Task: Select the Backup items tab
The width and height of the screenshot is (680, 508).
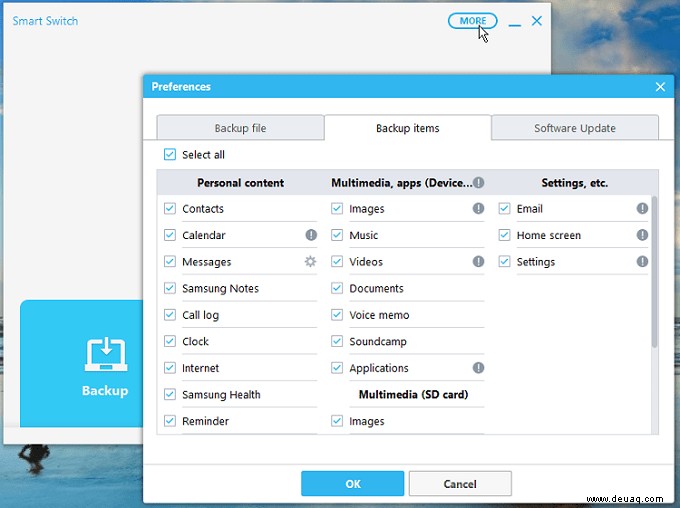Action: [408, 128]
